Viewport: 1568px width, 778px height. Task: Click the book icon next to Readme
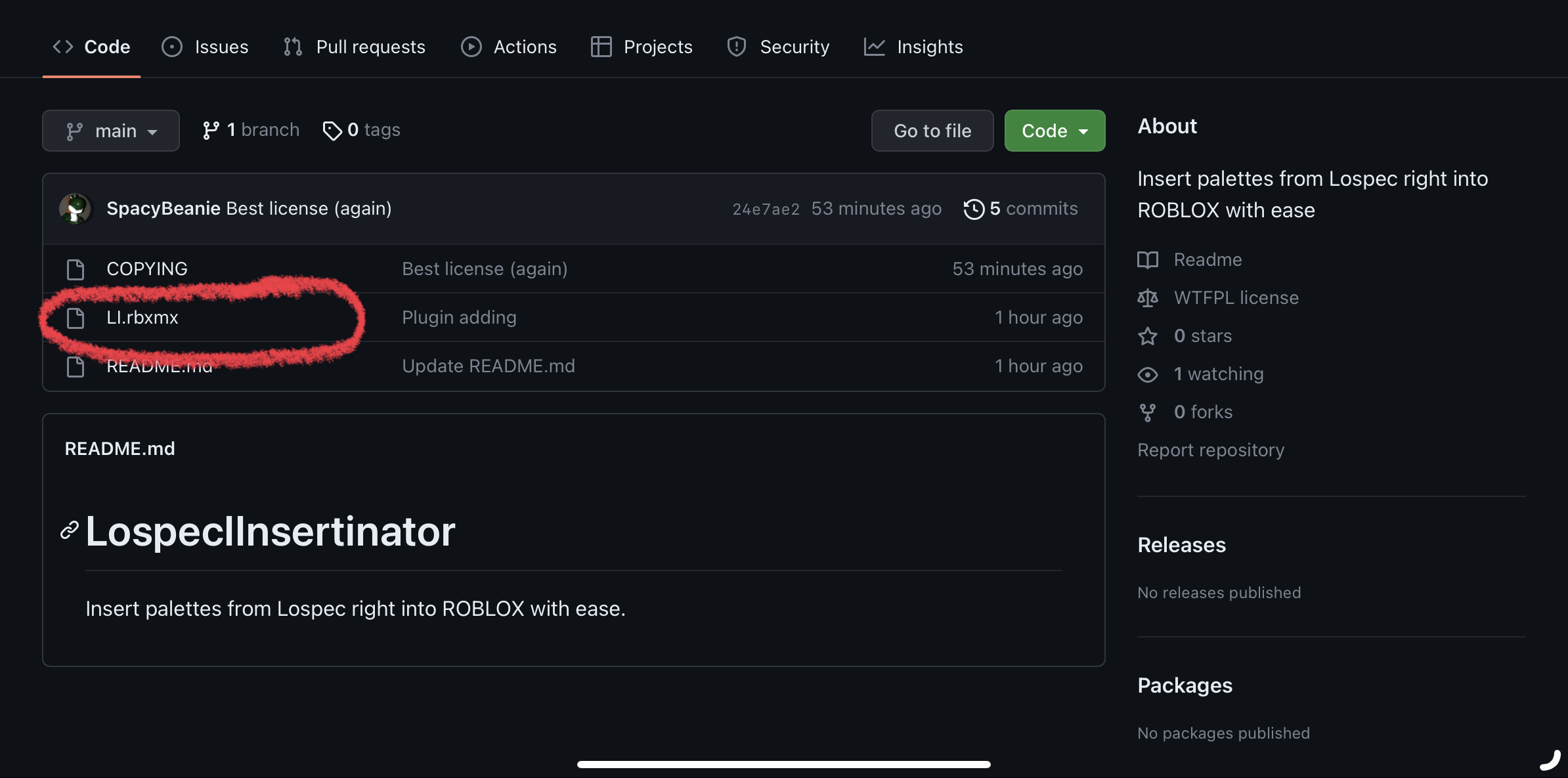click(1148, 260)
